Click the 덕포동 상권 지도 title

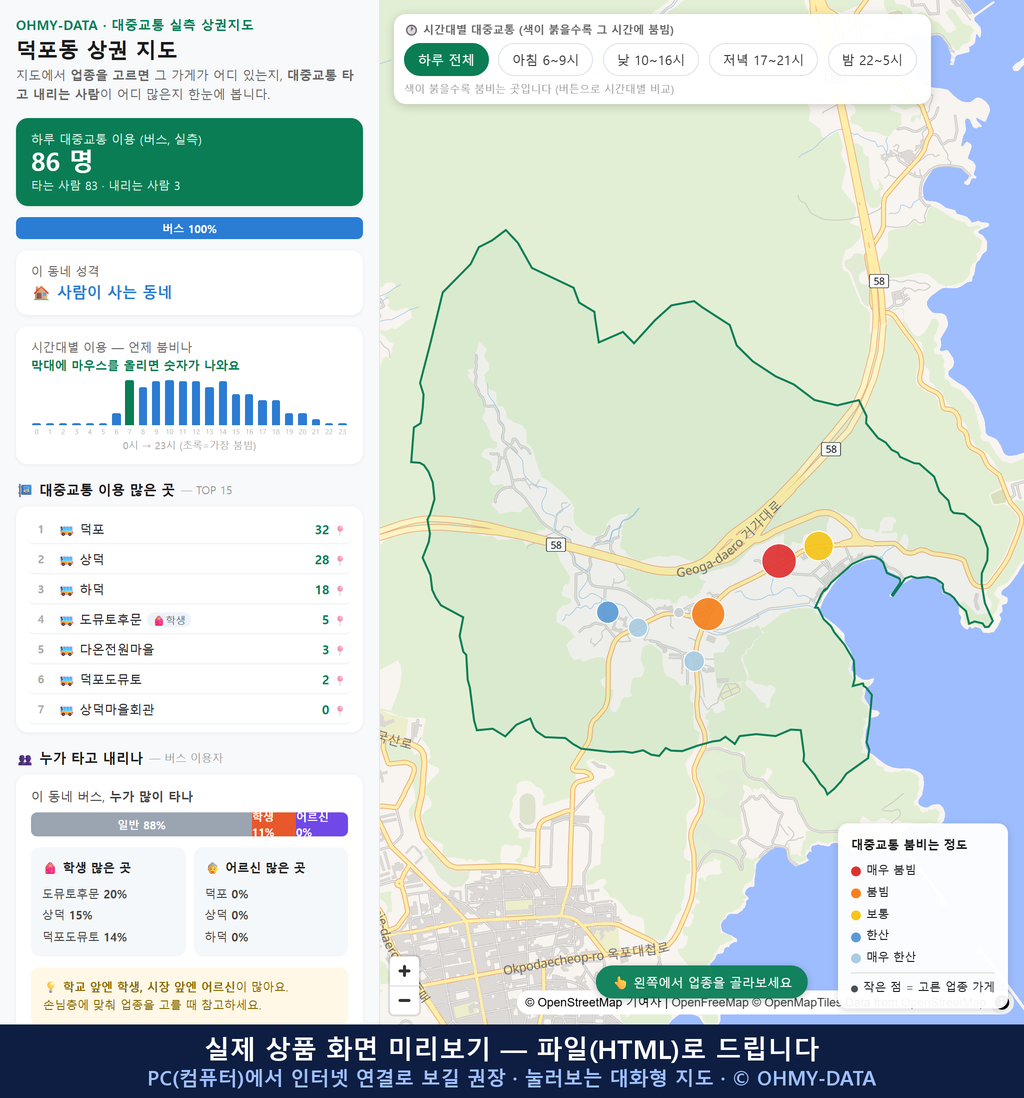(x=97, y=50)
